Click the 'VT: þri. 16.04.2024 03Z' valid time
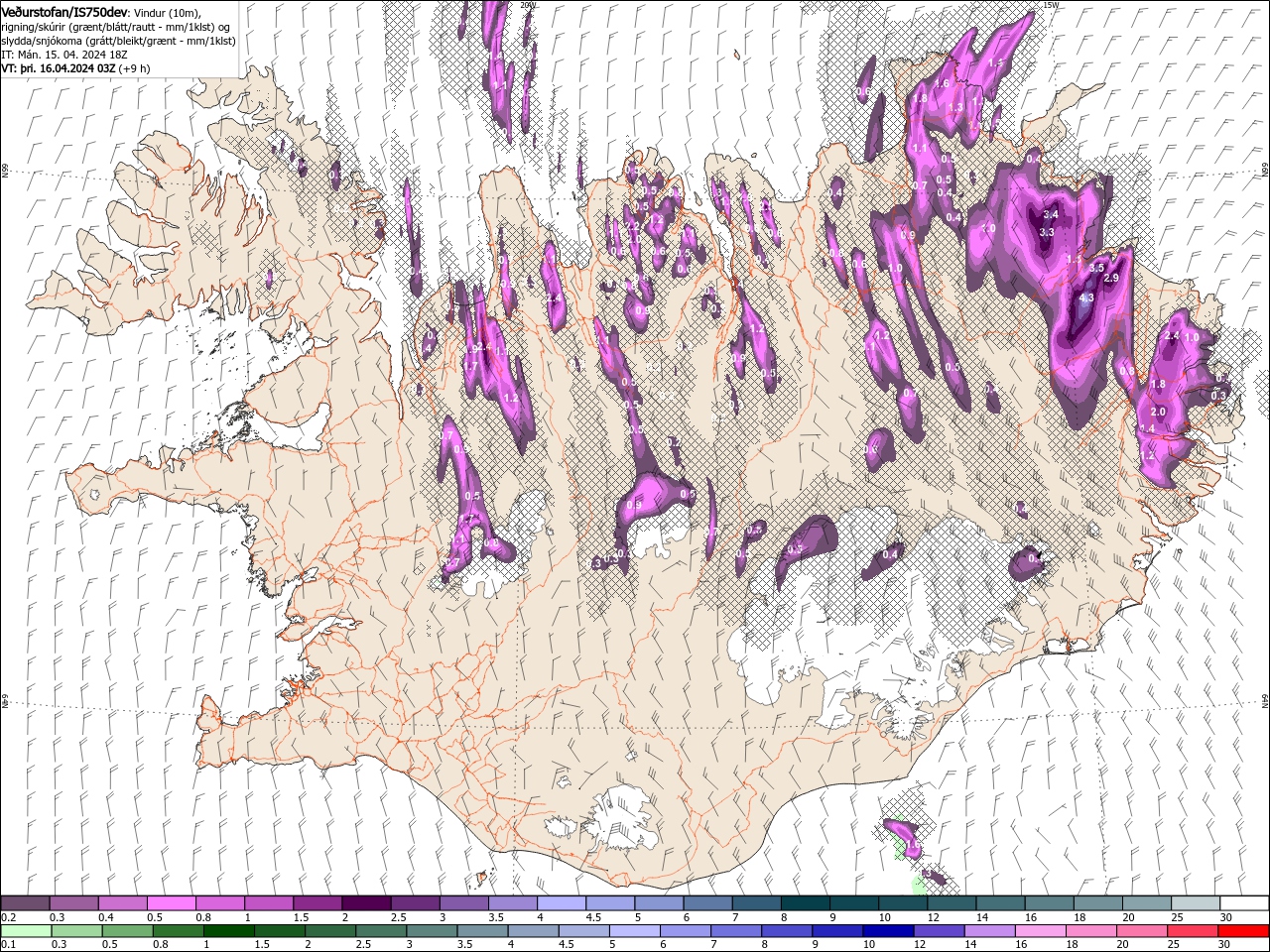 coord(59,68)
